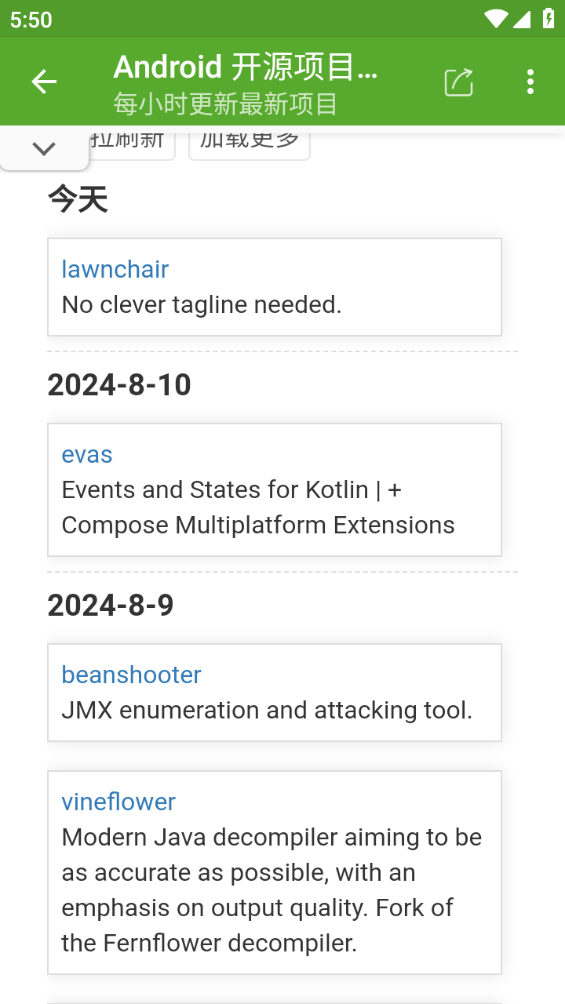Screen dimensions: 565x1004
Task: Tap the 5:50 clock in the status bar
Action: (x=31, y=19)
